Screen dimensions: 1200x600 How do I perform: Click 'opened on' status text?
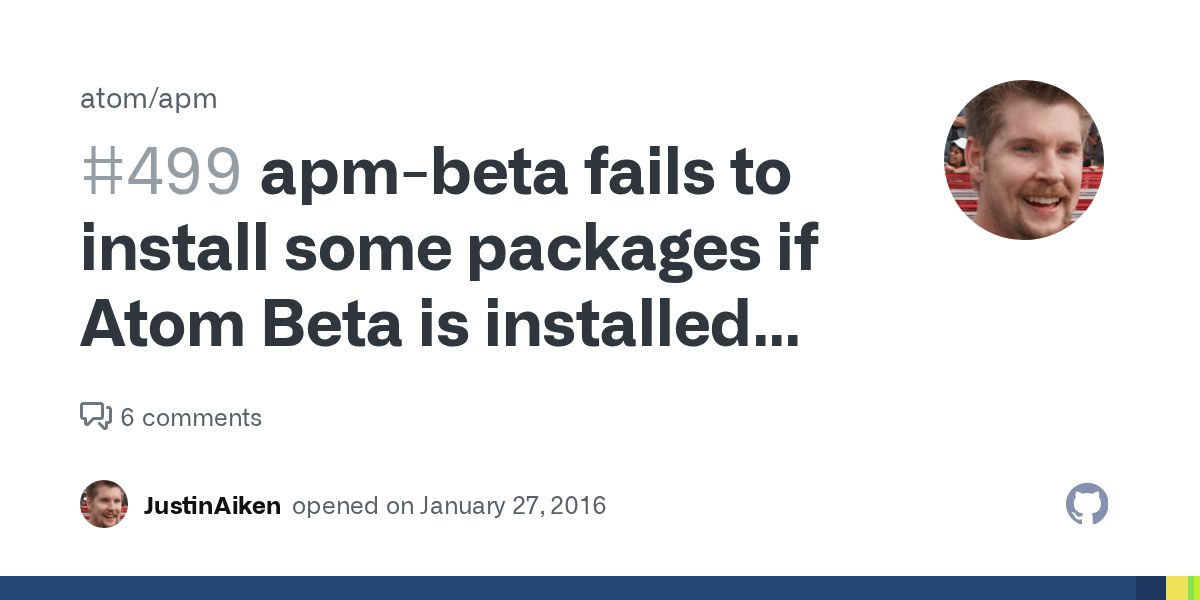coord(352,505)
